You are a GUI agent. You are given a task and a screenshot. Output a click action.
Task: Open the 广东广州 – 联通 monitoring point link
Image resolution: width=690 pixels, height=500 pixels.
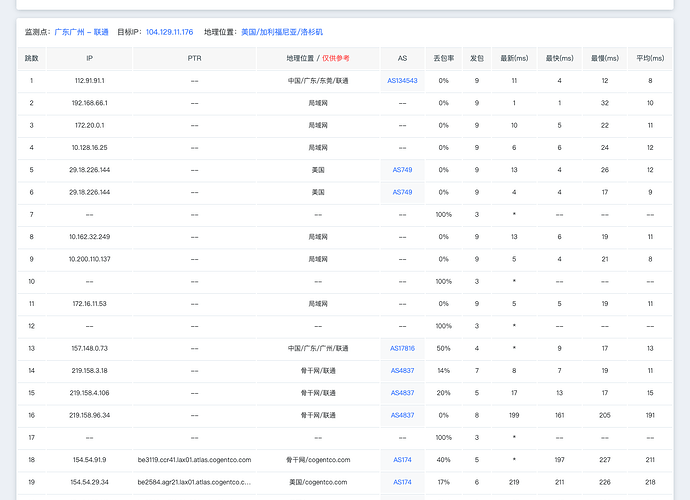[x=81, y=32]
